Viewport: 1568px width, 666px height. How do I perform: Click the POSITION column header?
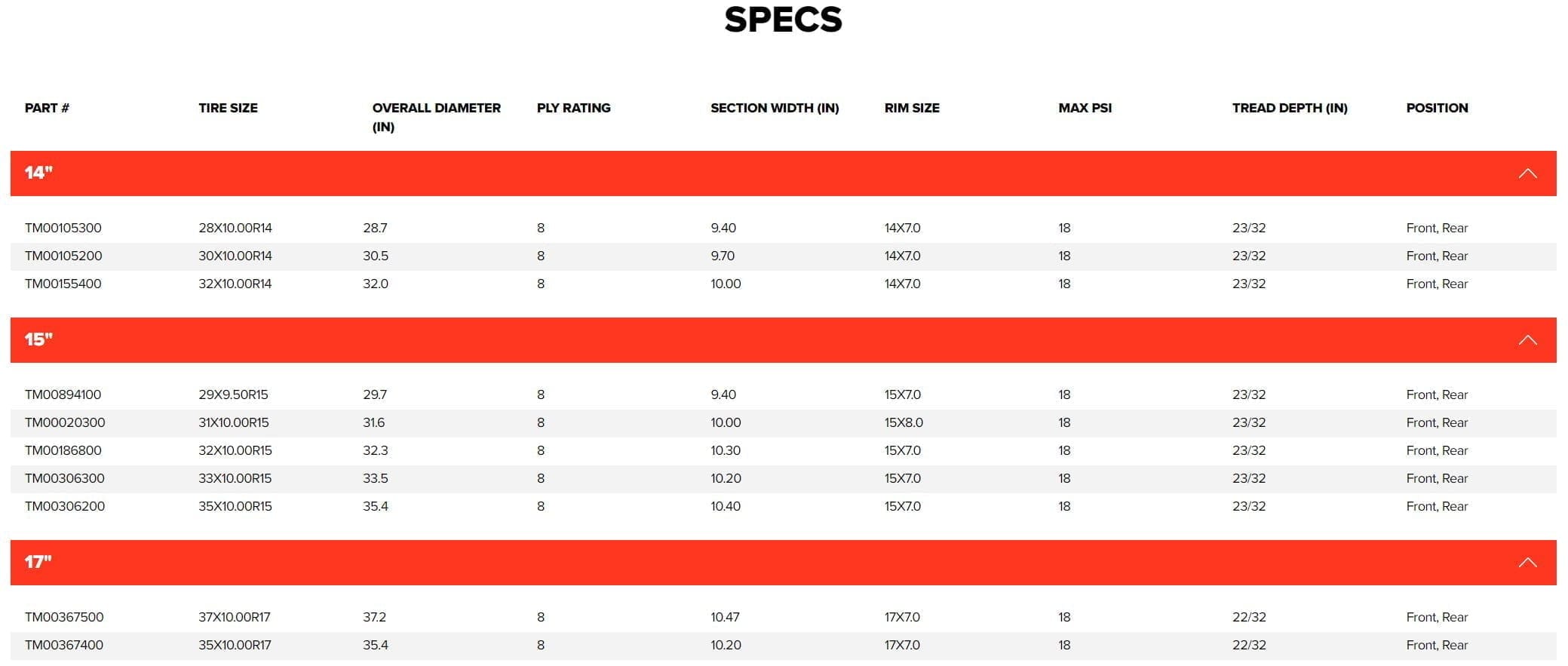[x=1436, y=108]
